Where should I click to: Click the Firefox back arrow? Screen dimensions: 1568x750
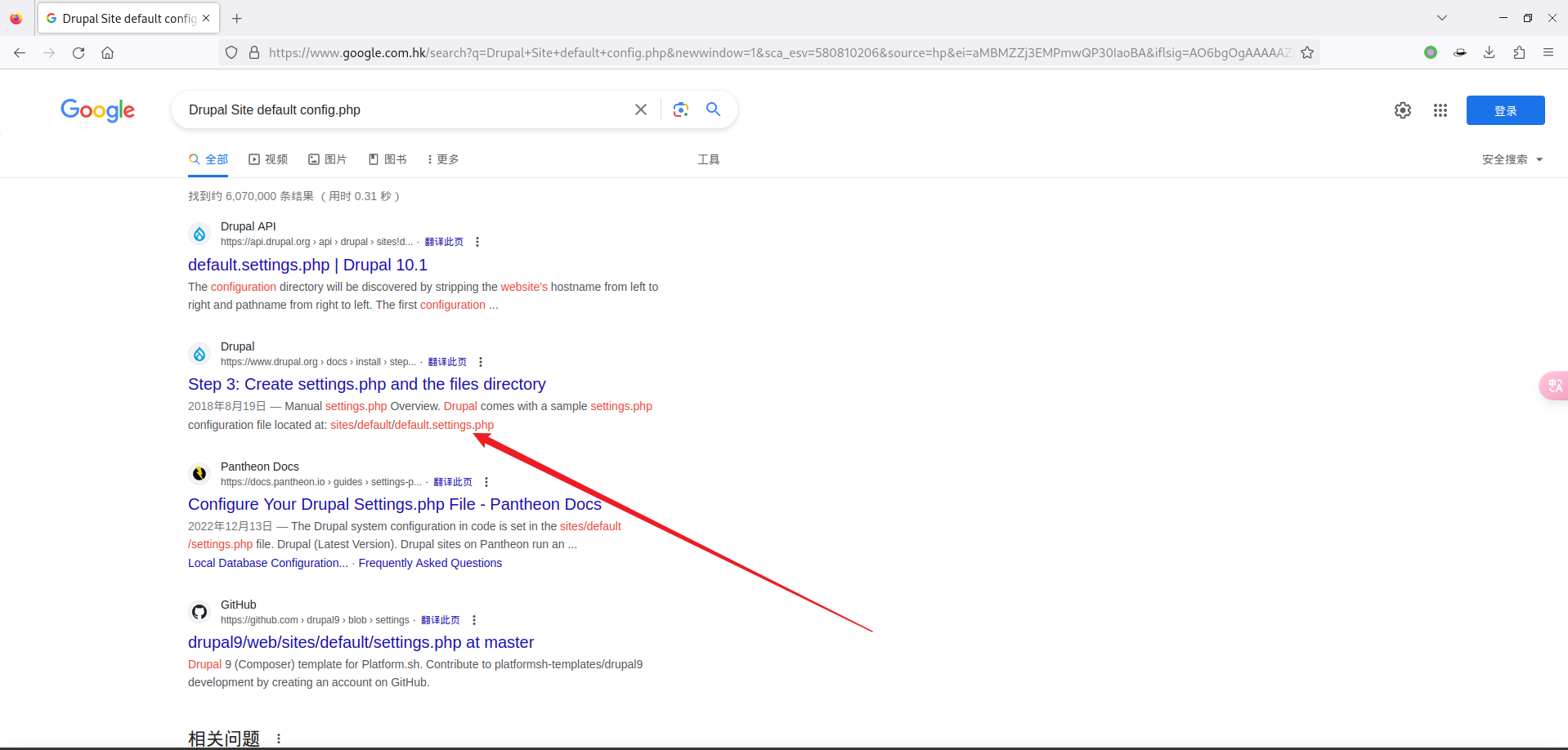click(x=20, y=53)
